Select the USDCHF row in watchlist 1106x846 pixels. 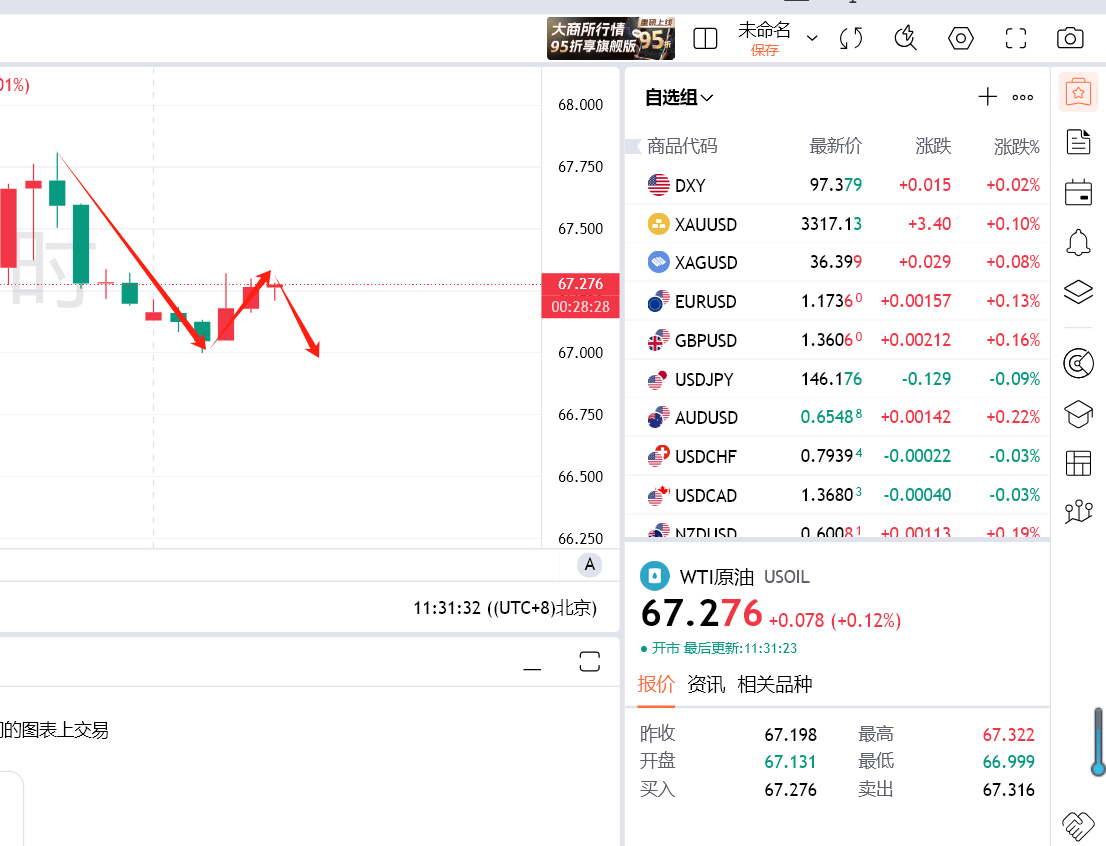point(837,457)
